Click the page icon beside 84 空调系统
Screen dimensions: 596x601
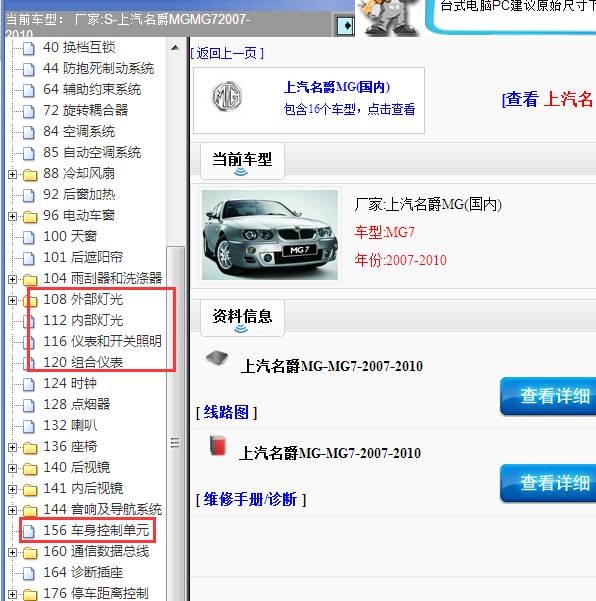[x=28, y=132]
